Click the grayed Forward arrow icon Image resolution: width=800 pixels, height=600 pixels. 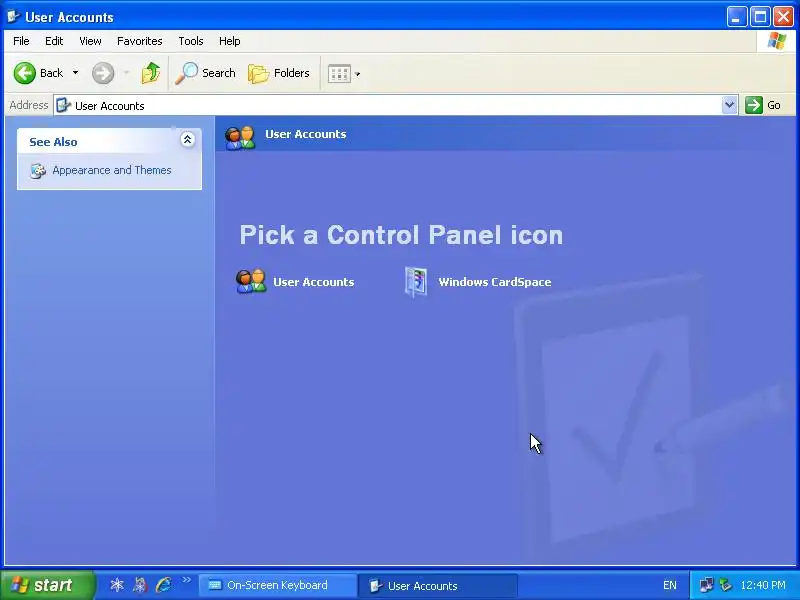pos(103,73)
